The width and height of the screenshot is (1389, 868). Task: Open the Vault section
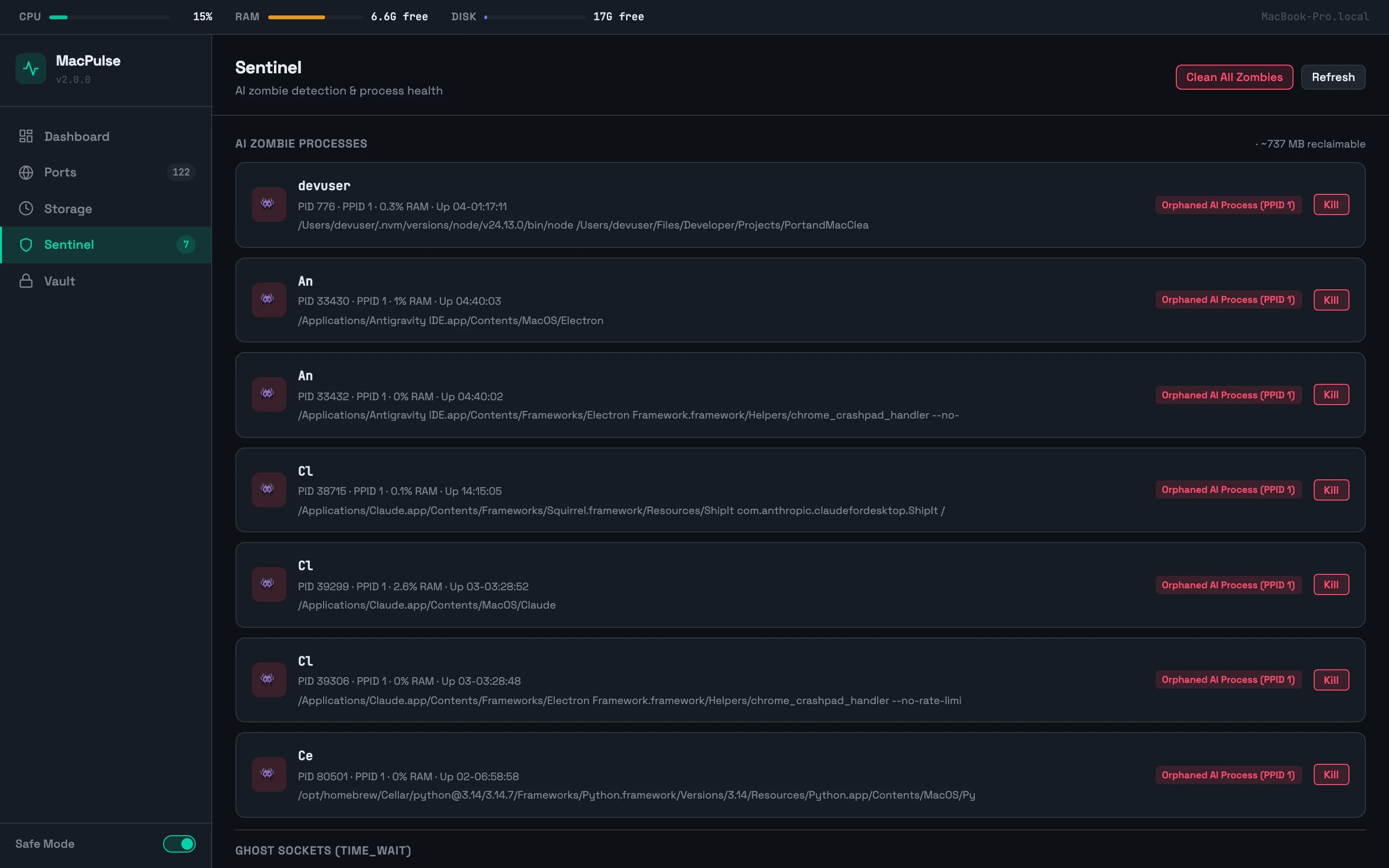point(106,281)
